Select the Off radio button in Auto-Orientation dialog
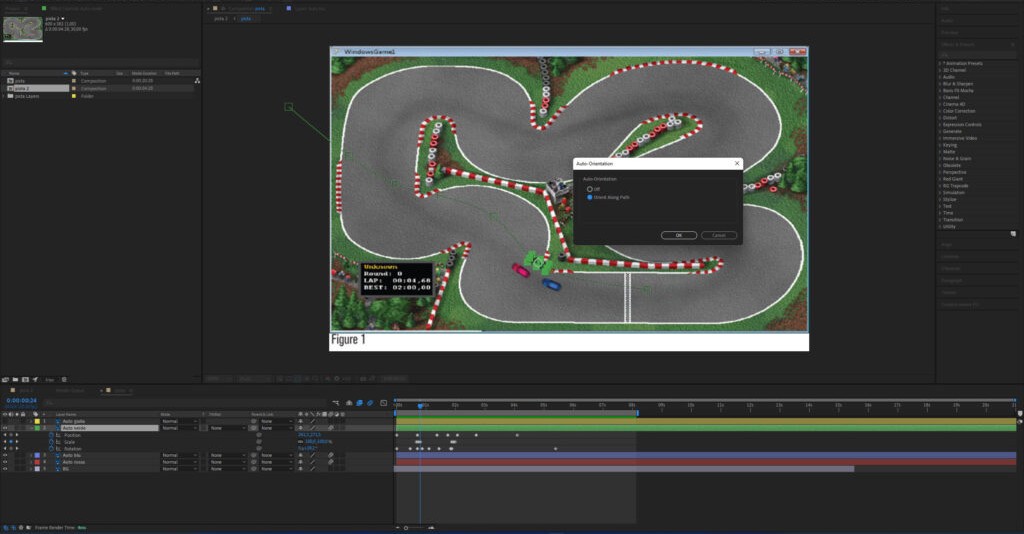 [590, 189]
